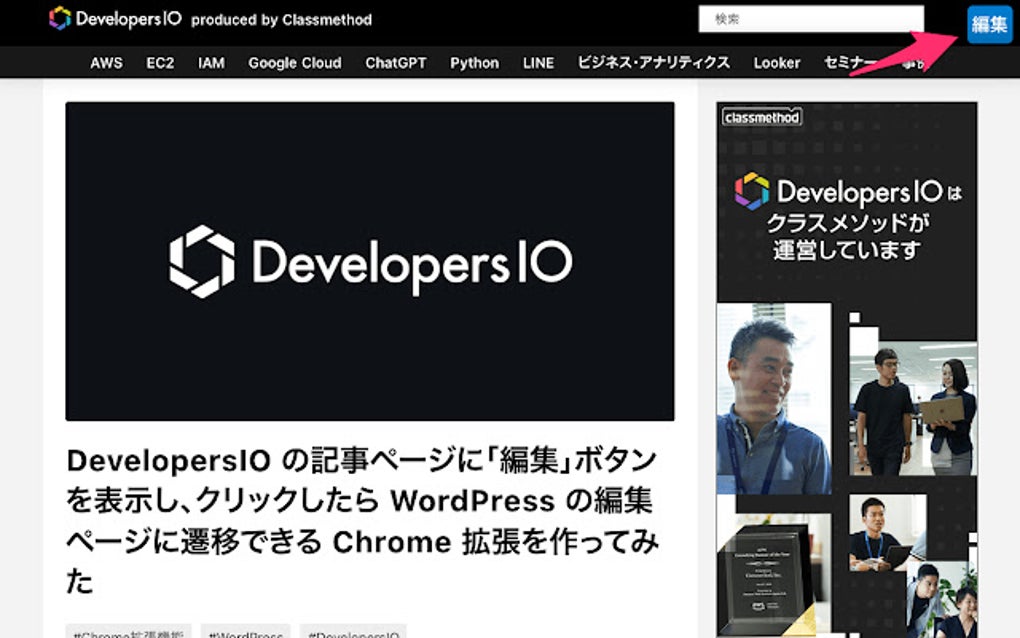This screenshot has width=1020, height=638.
Task: Click the DevelopersIO hexagon logo in the header
Action: tap(58, 17)
